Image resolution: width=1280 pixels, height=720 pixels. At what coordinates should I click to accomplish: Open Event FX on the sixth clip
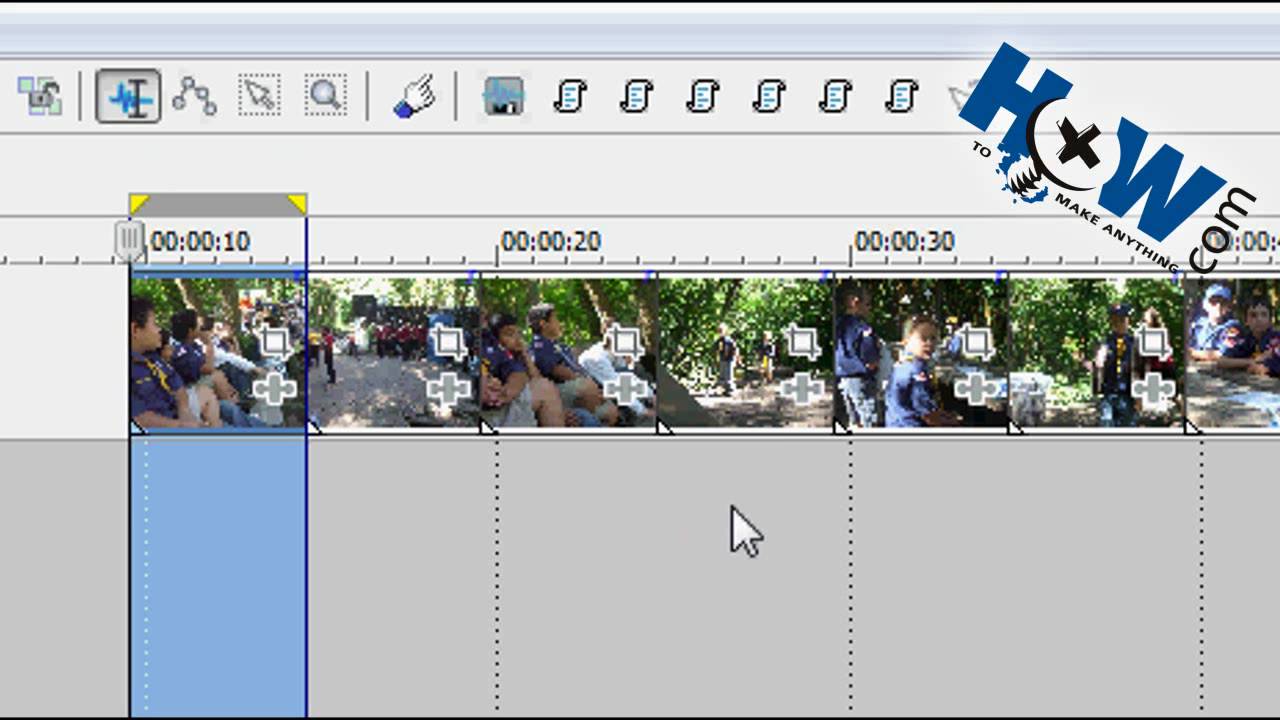click(1153, 390)
